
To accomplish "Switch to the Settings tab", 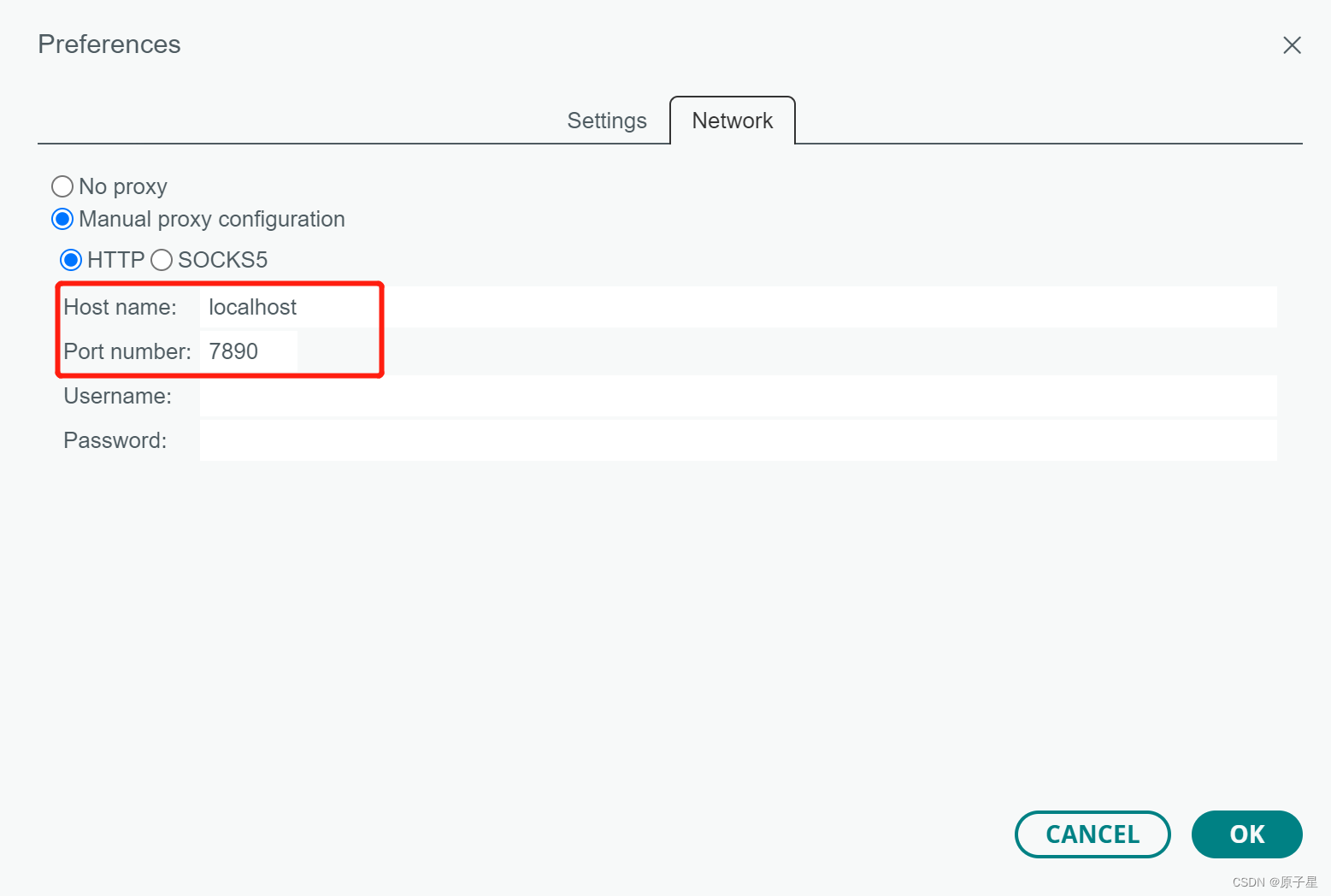I will pos(607,121).
